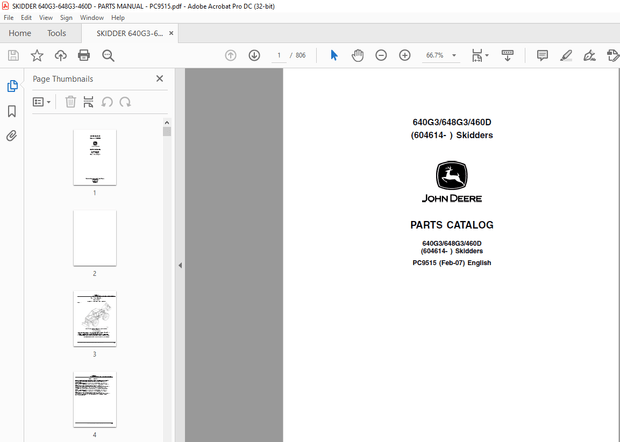Viewport: 620px width, 442px height.
Task: Click the PC9515 (Feb-07) English text
Action: pyautogui.click(x=452, y=263)
